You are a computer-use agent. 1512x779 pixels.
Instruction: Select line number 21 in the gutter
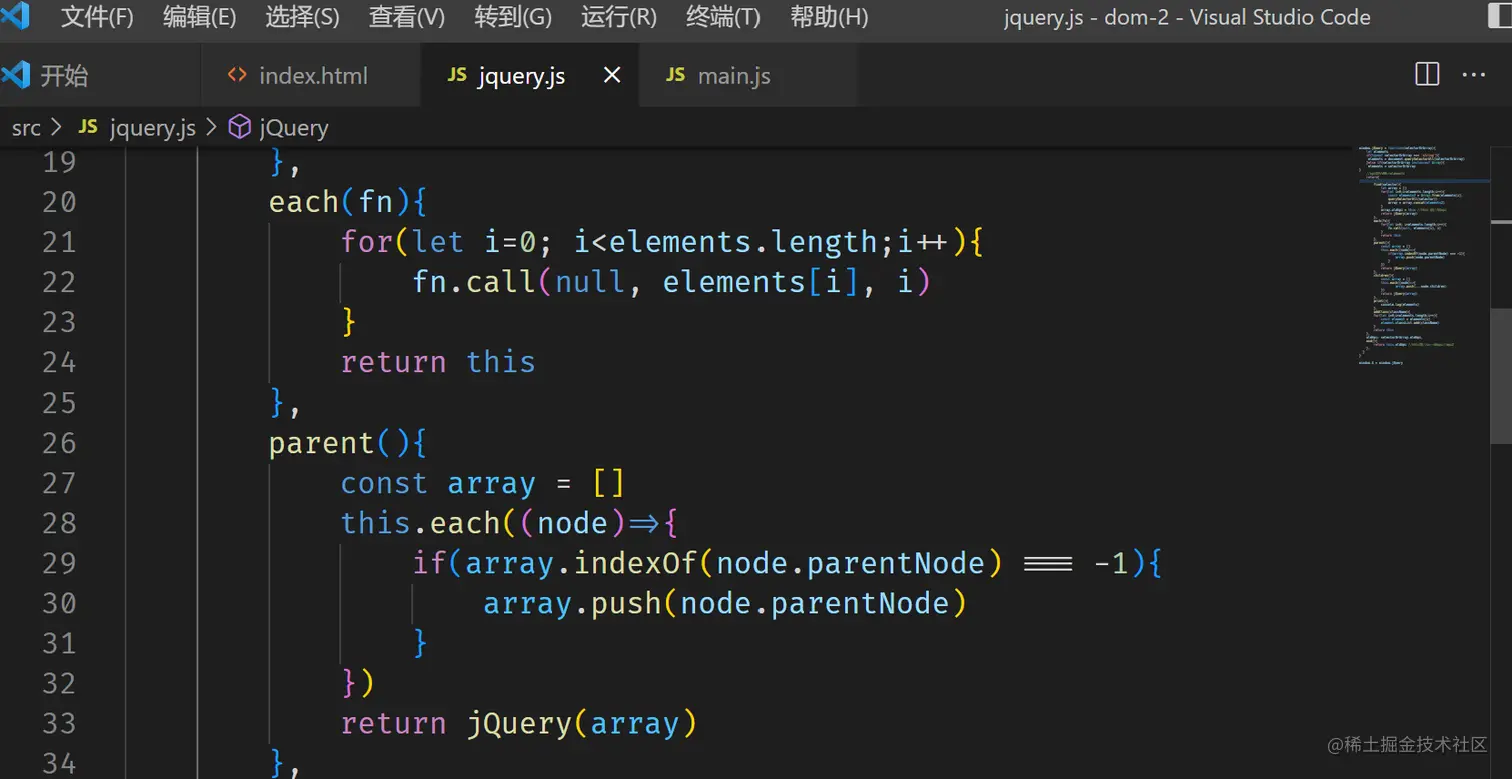59,242
